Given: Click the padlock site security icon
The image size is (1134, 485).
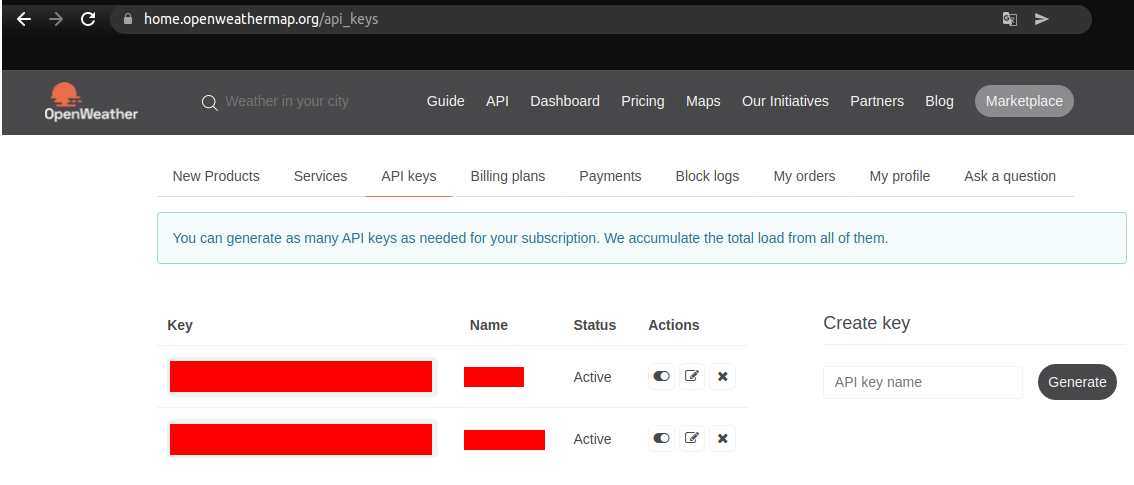Looking at the screenshot, I should coord(128,20).
